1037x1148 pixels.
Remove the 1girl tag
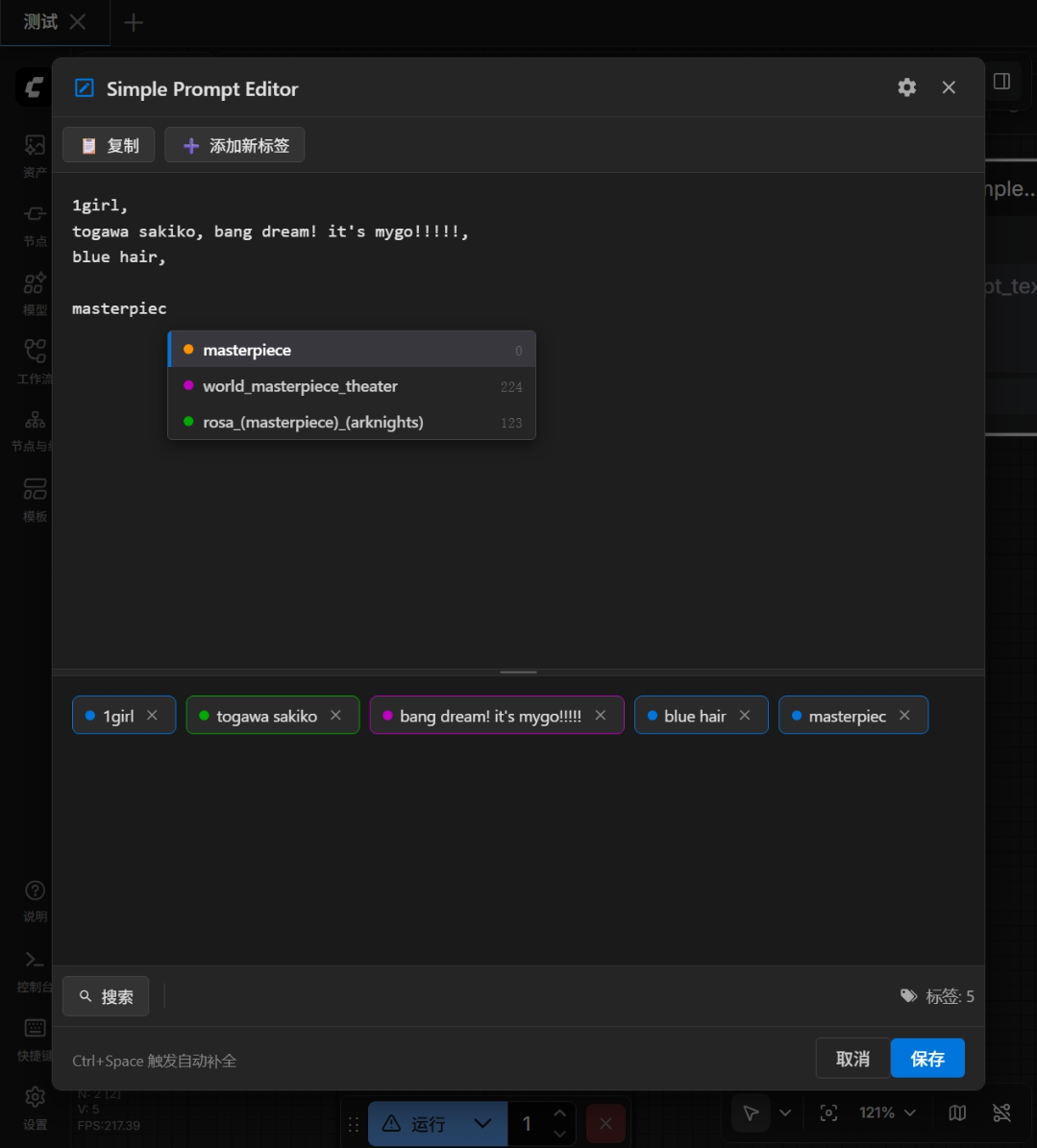point(152,716)
